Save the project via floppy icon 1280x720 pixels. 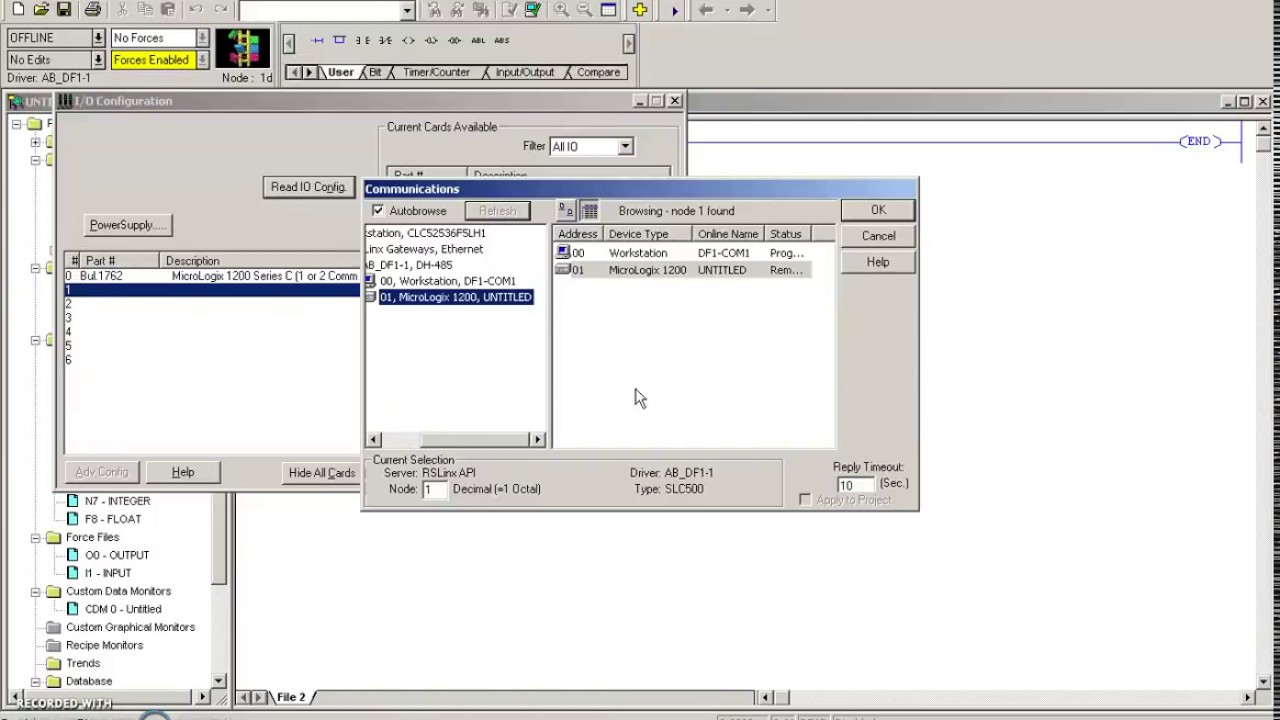coord(64,10)
